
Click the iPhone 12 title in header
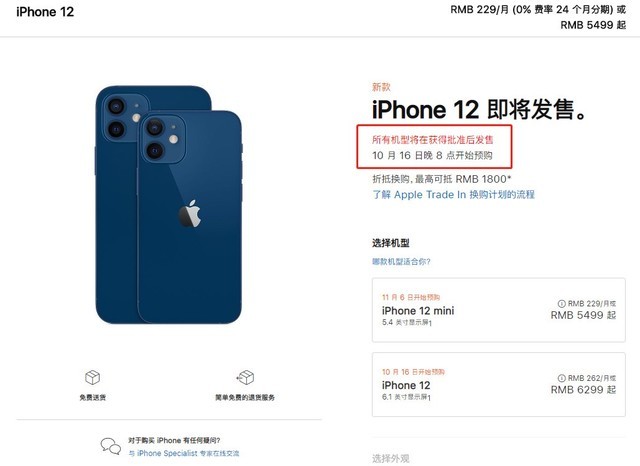click(x=45, y=12)
